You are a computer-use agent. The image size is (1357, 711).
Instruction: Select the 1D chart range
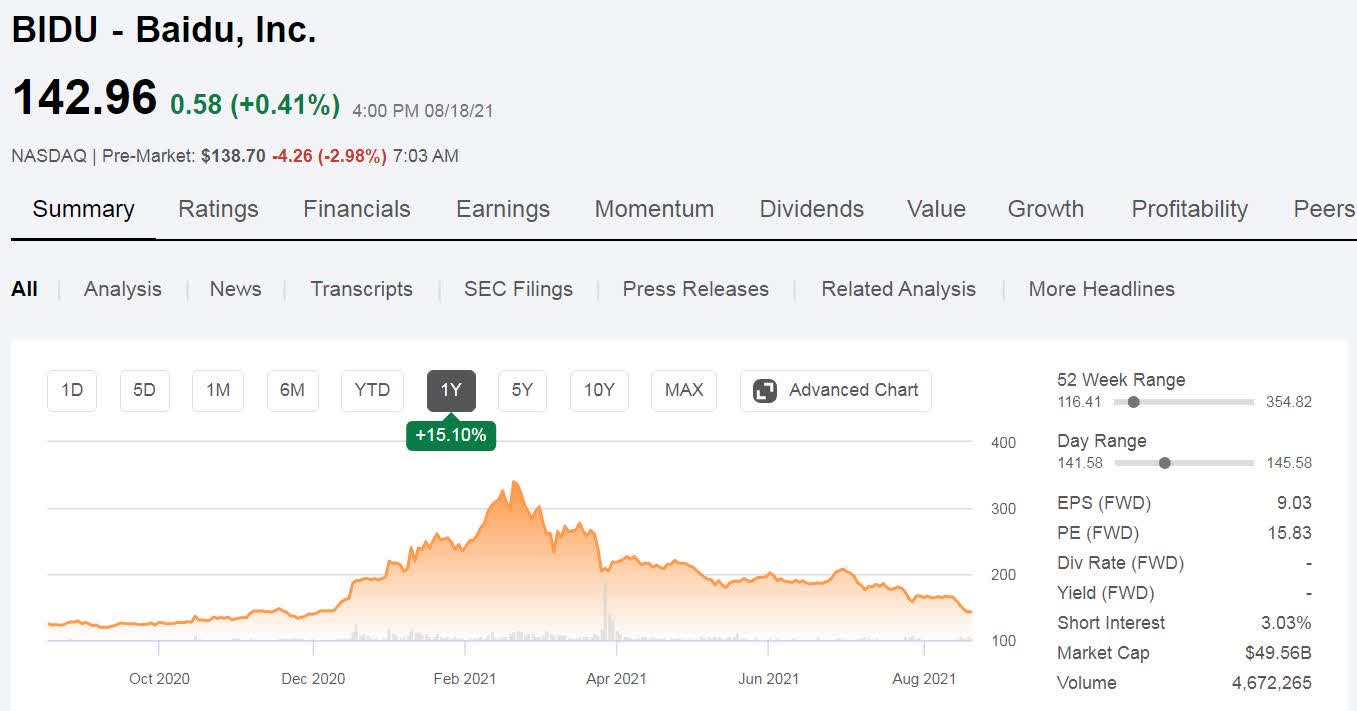click(72, 390)
